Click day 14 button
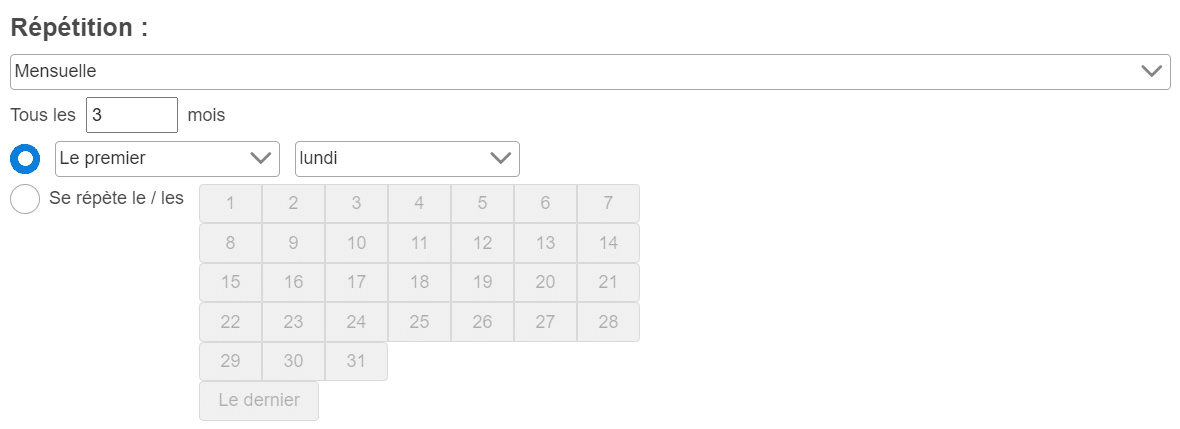 coord(608,243)
